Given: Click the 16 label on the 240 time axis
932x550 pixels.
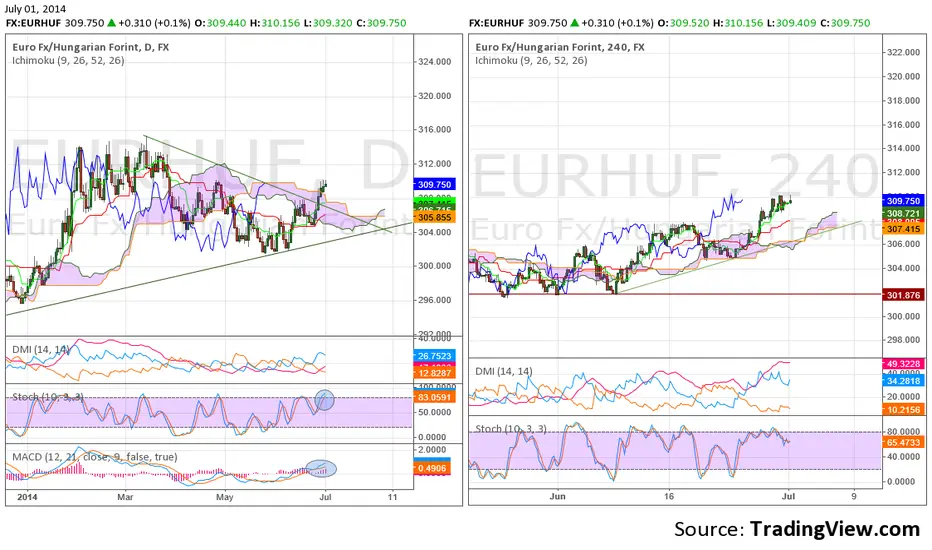Looking at the screenshot, I should click(x=669, y=496).
